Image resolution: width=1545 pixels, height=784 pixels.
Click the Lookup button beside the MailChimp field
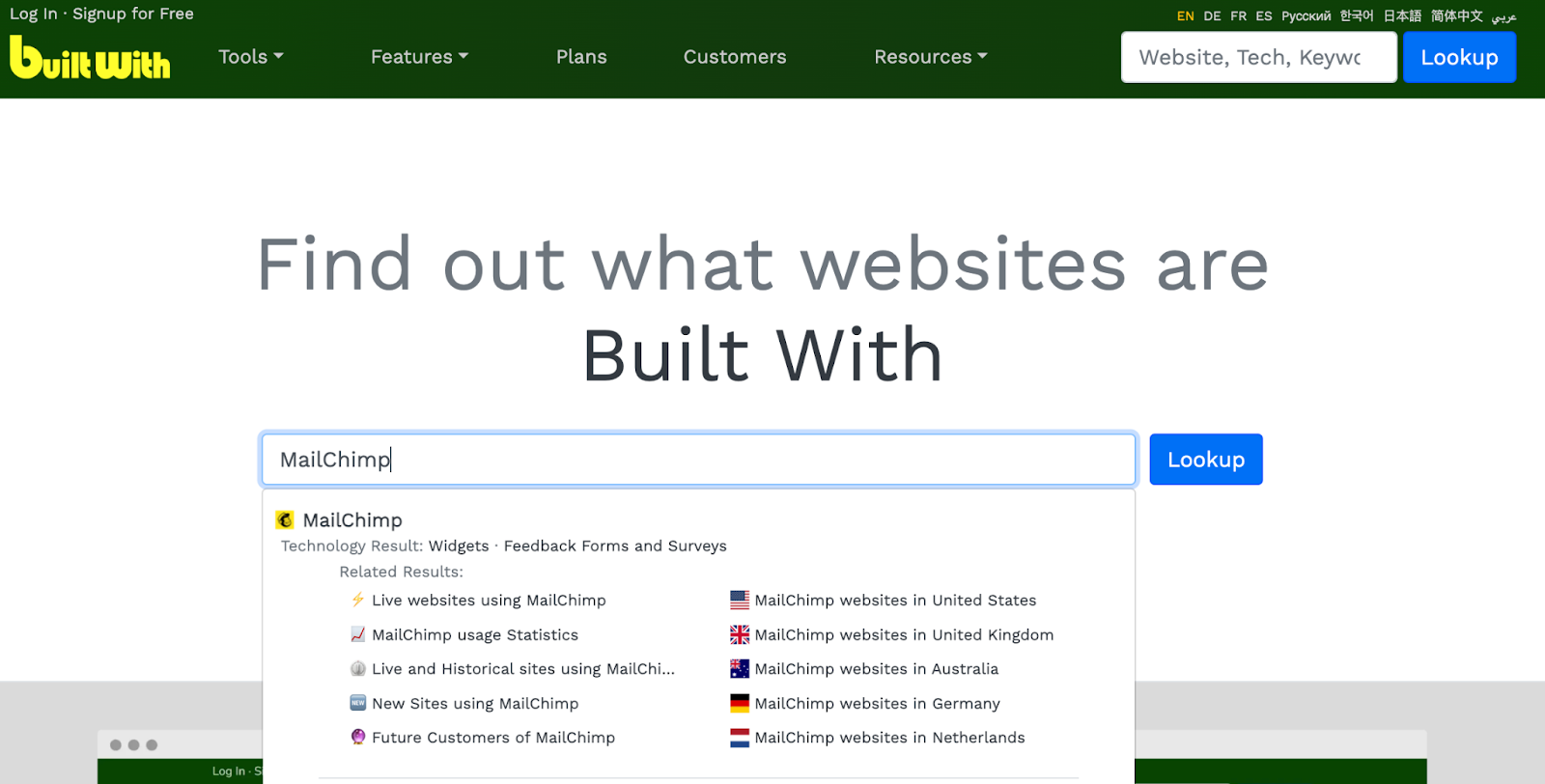coord(1205,460)
